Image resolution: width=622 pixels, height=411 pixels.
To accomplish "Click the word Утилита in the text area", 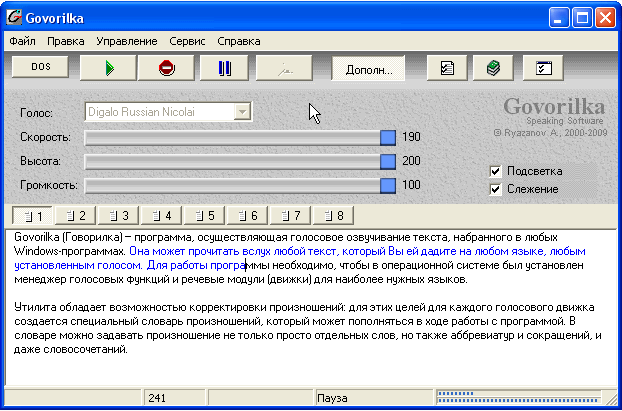I will click(33, 307).
